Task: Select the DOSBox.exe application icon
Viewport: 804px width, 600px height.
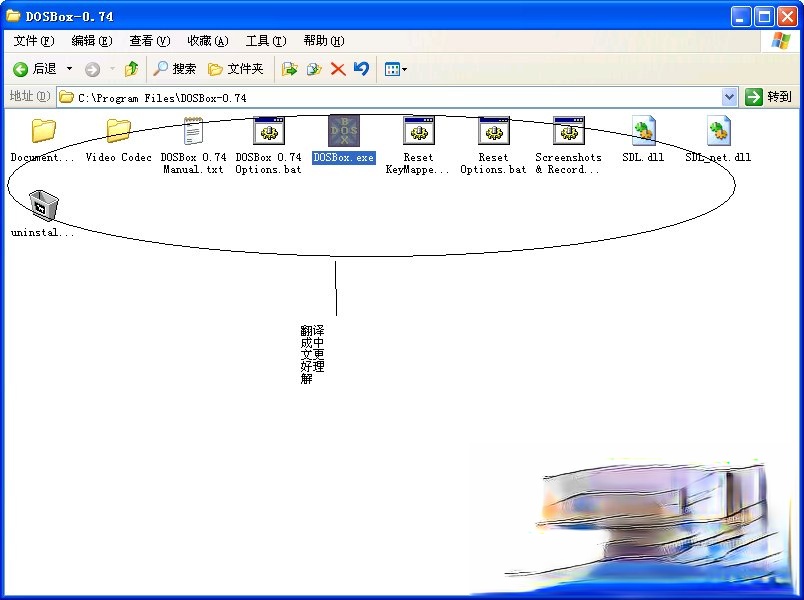Action: tap(344, 131)
